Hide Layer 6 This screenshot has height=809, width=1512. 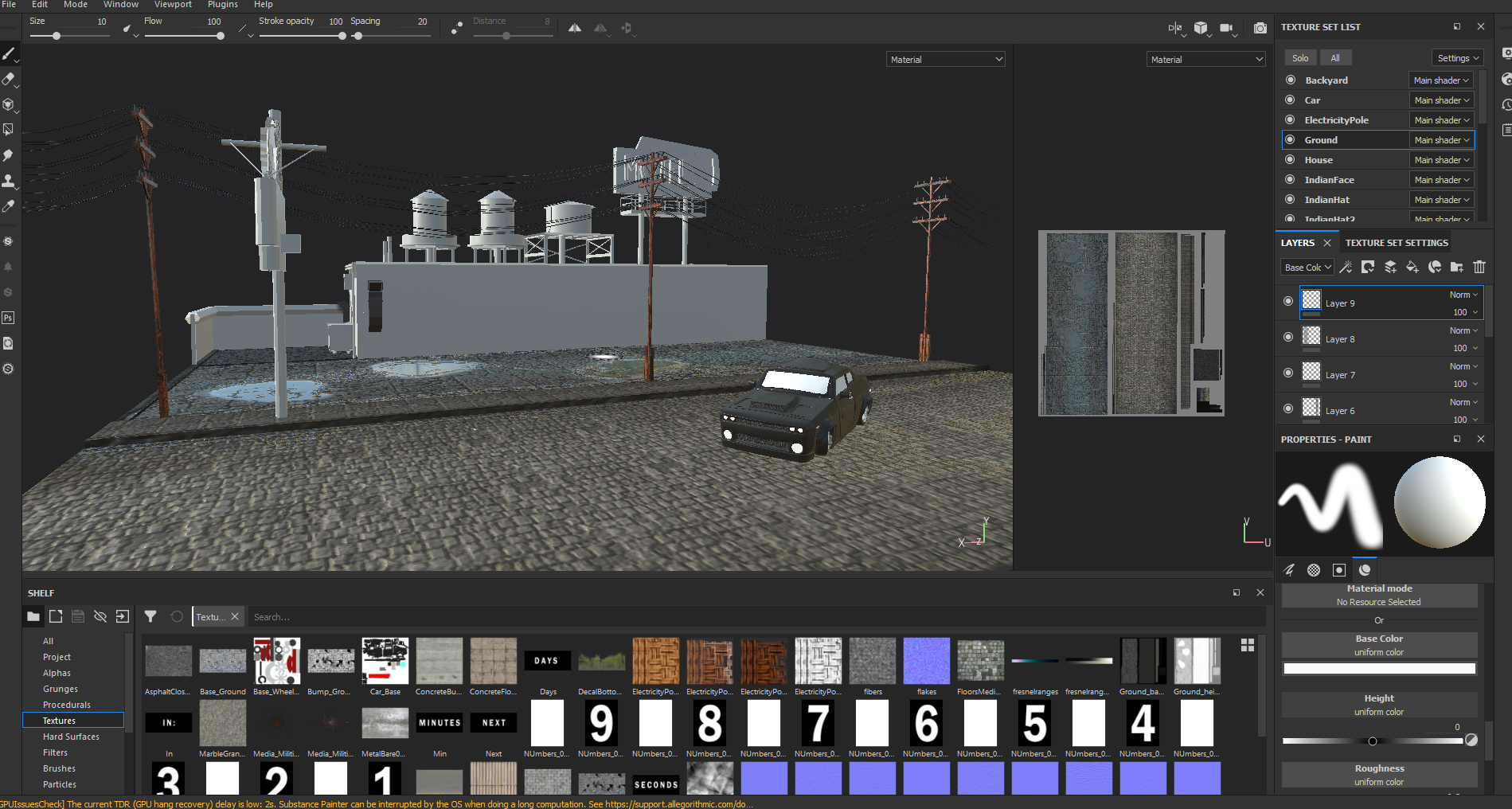point(1288,408)
